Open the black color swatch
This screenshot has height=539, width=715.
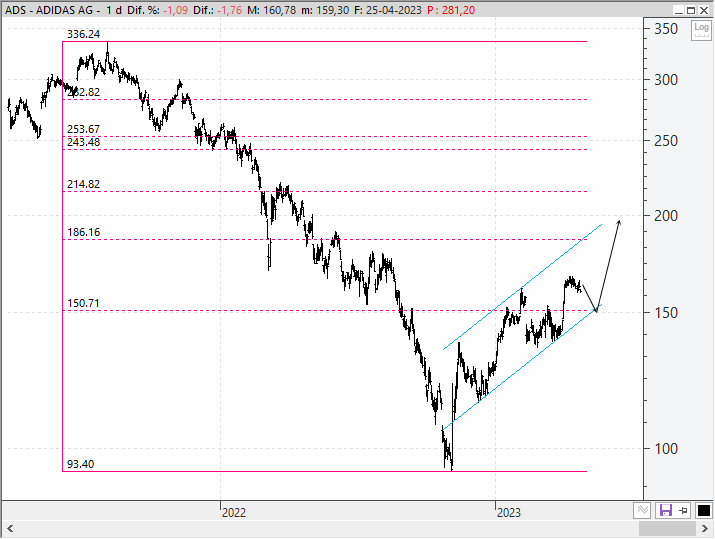click(x=704, y=510)
